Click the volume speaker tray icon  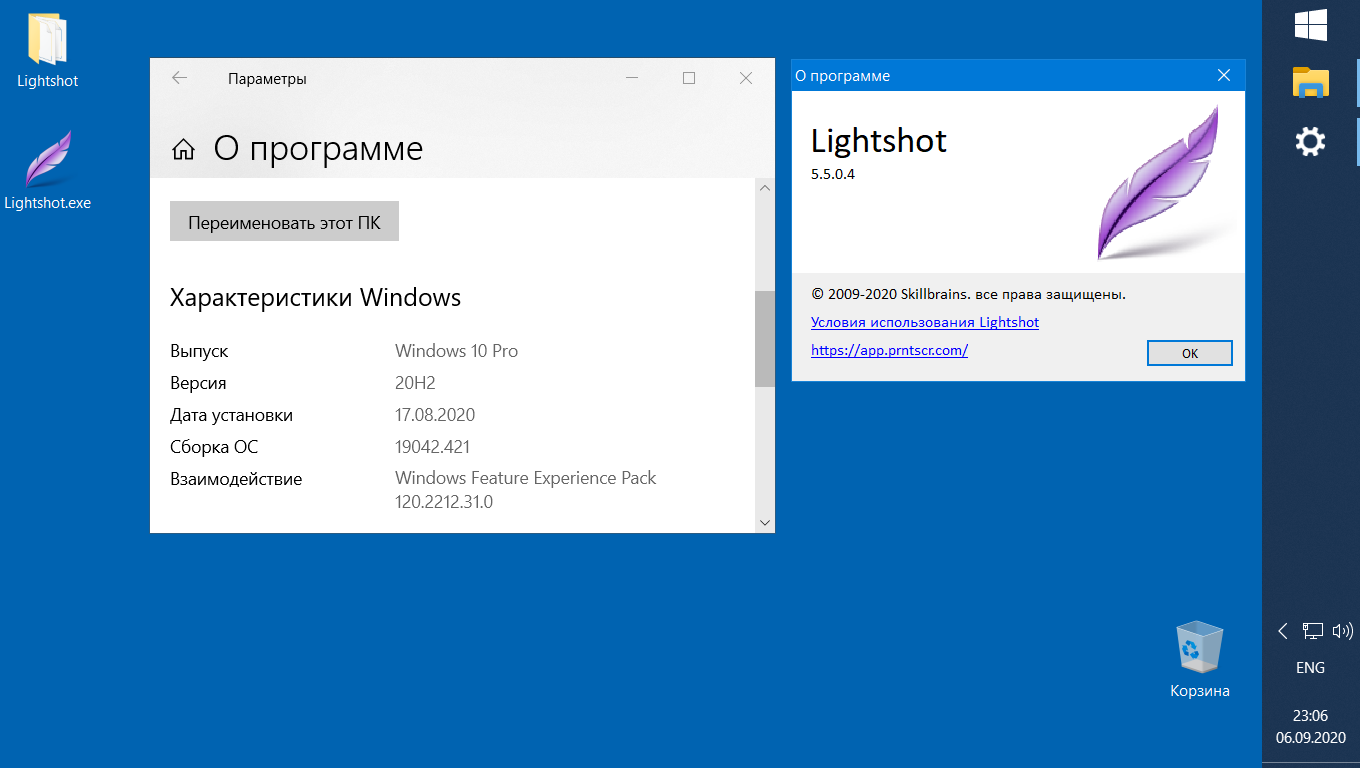1342,631
